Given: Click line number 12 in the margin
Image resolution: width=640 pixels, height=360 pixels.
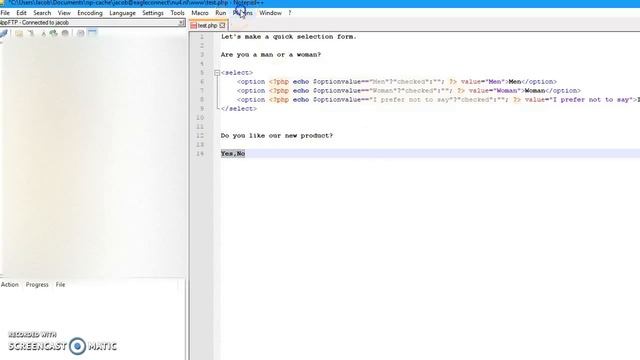Looking at the screenshot, I should point(200,136).
